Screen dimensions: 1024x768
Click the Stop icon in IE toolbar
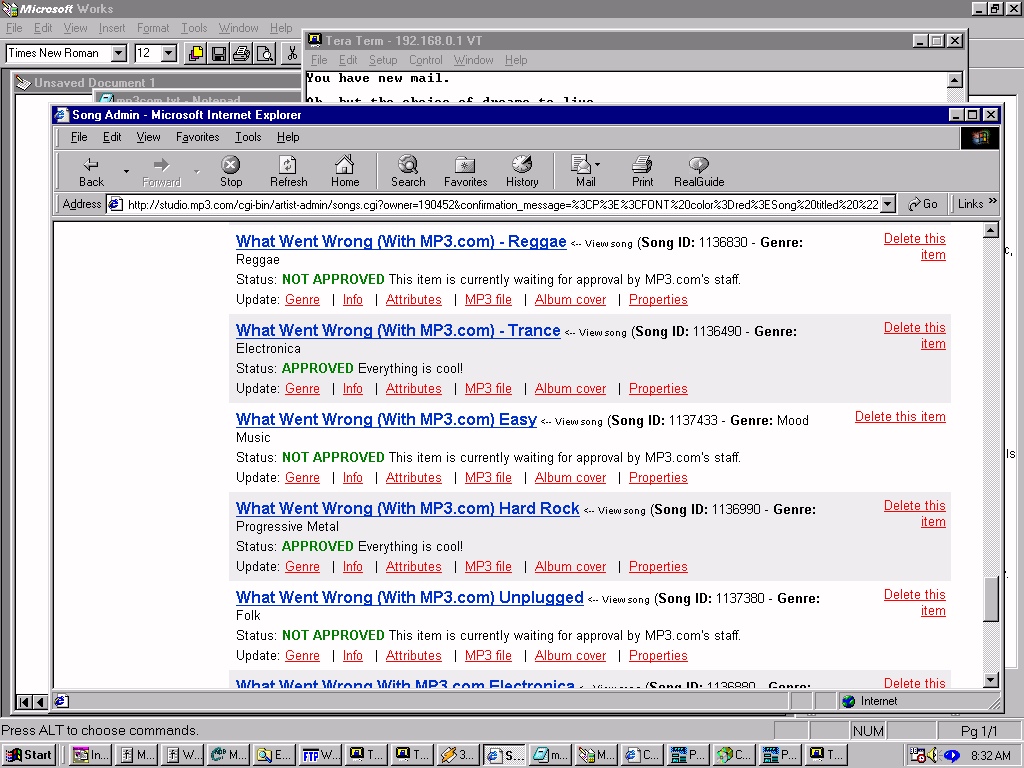coord(231,172)
